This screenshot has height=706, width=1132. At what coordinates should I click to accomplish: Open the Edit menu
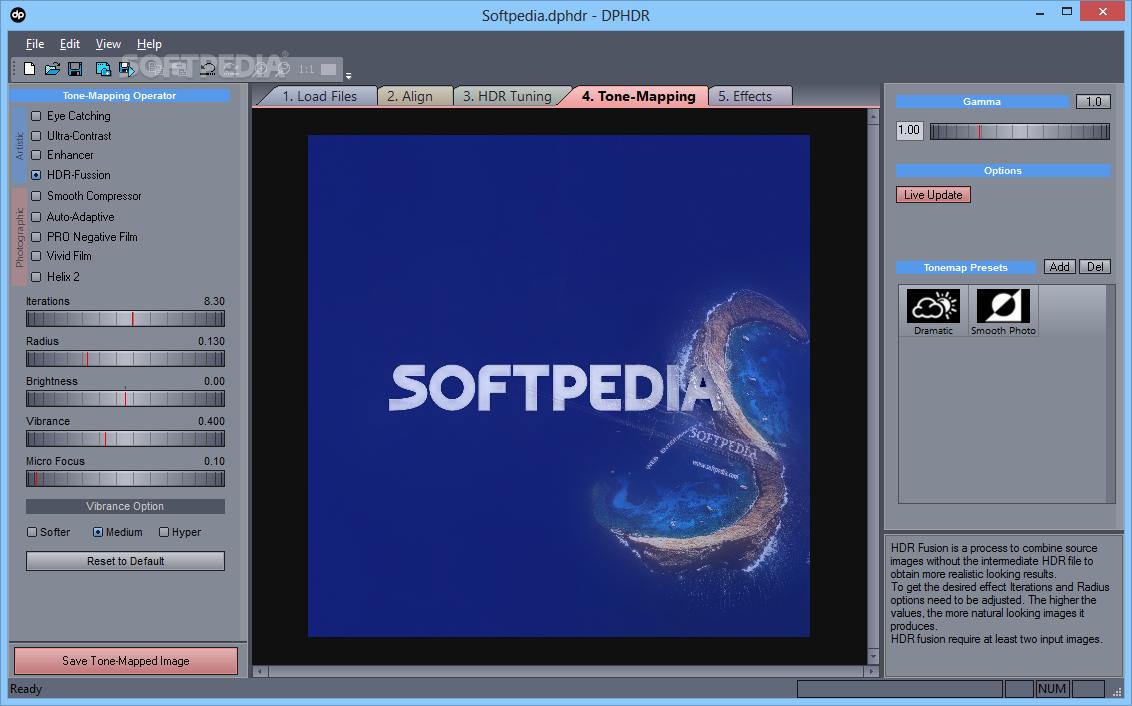tap(69, 44)
